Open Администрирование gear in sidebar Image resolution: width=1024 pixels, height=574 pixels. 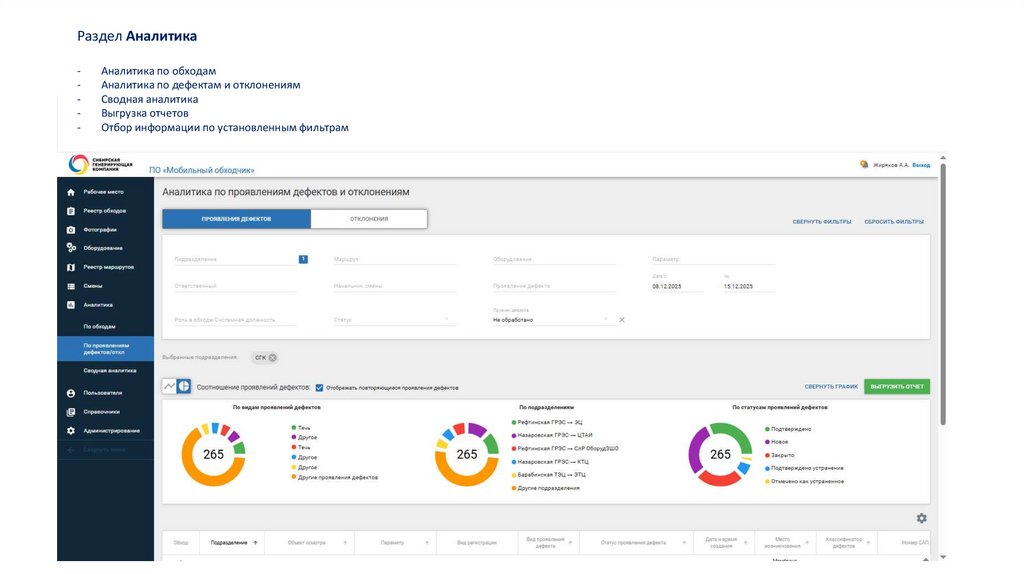[71, 431]
